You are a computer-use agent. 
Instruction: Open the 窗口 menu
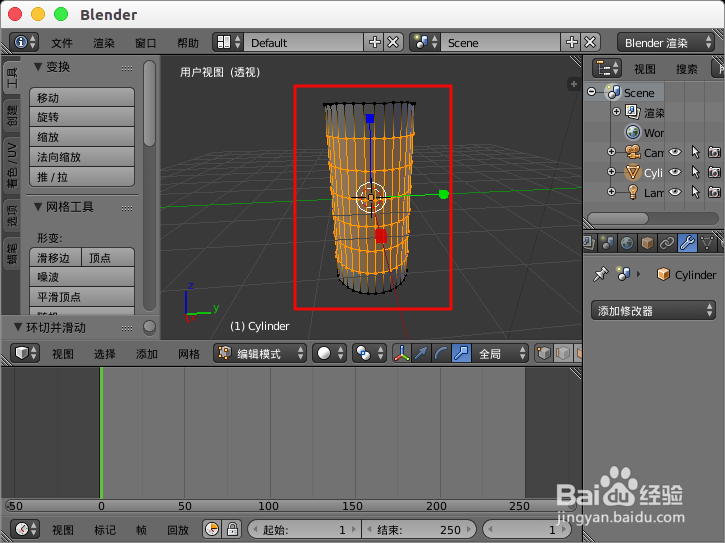click(146, 43)
